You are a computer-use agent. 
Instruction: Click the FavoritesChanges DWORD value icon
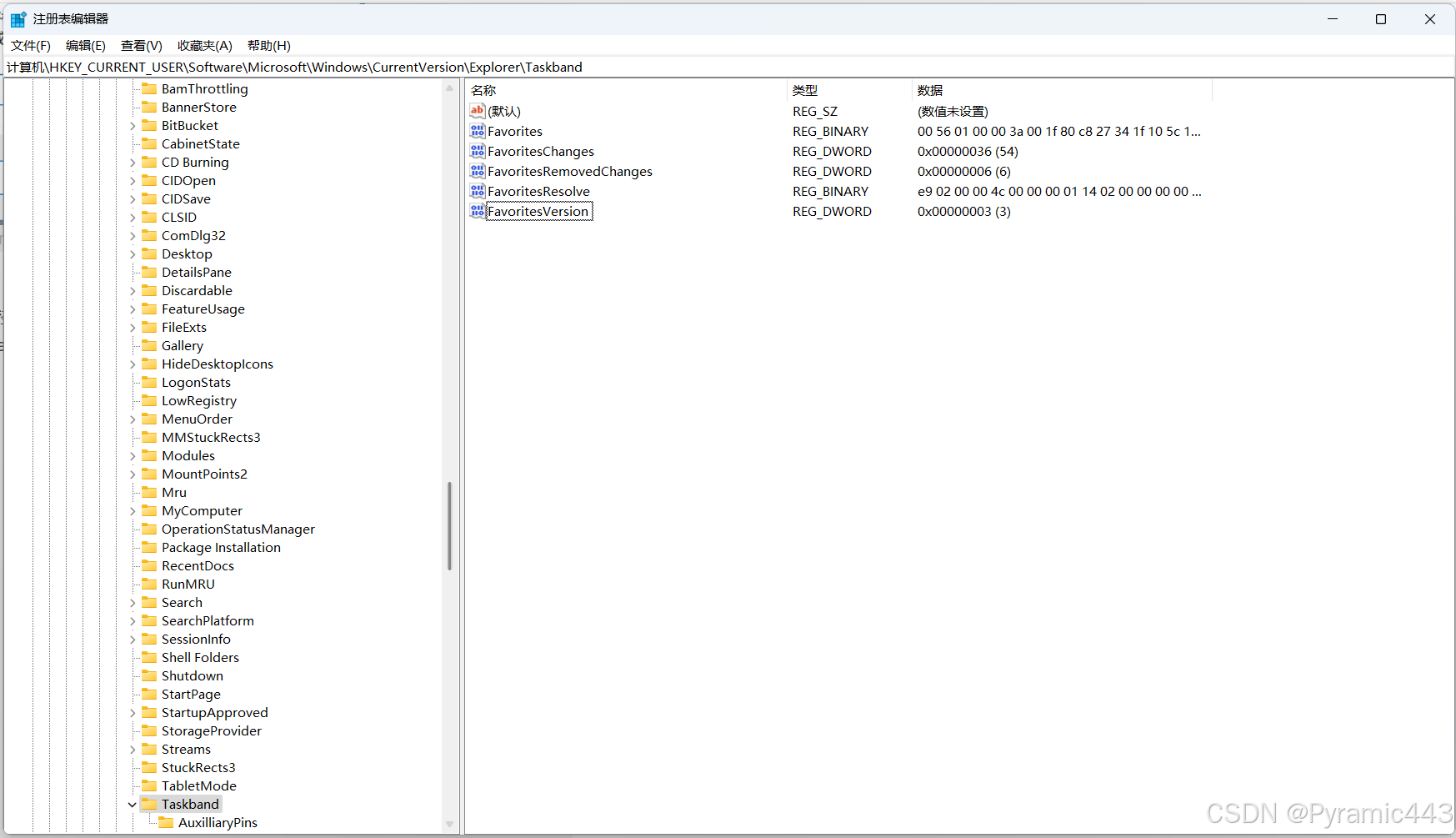point(478,151)
